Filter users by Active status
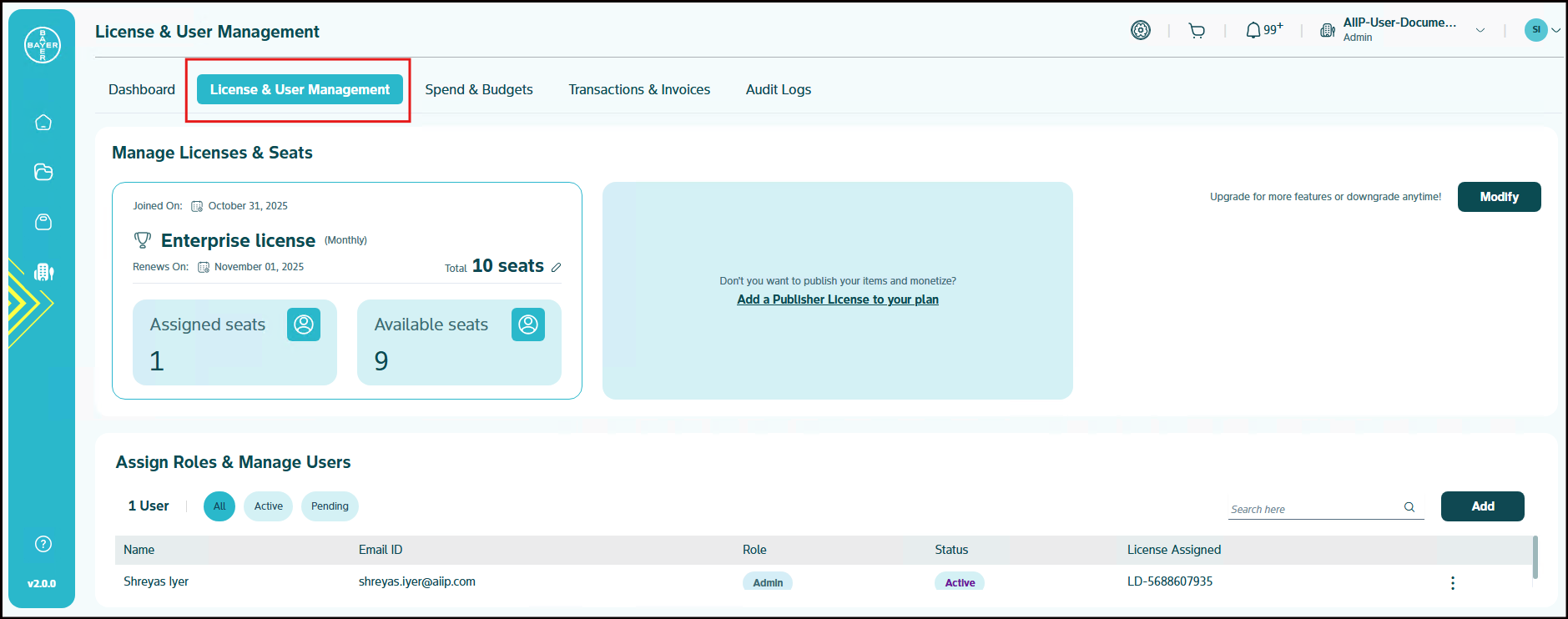The width and height of the screenshot is (1568, 619). tap(268, 506)
